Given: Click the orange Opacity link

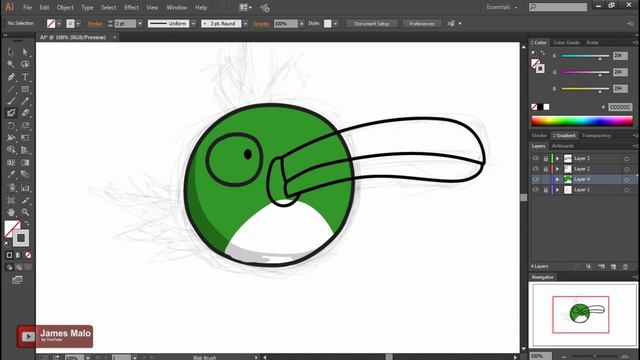Looking at the screenshot, I should pos(261,24).
